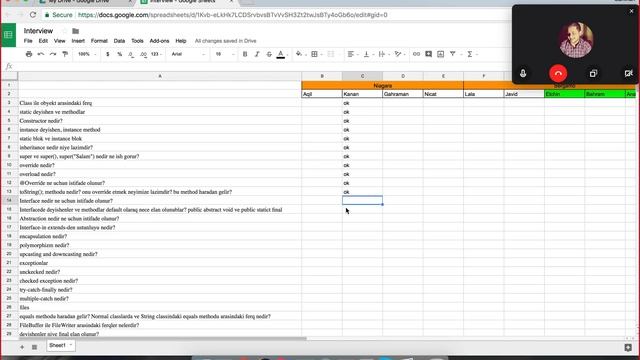This screenshot has height=360, width=640.
Task: Click the 'polymorphizm nedir?' cell
Action: [x=160, y=245]
